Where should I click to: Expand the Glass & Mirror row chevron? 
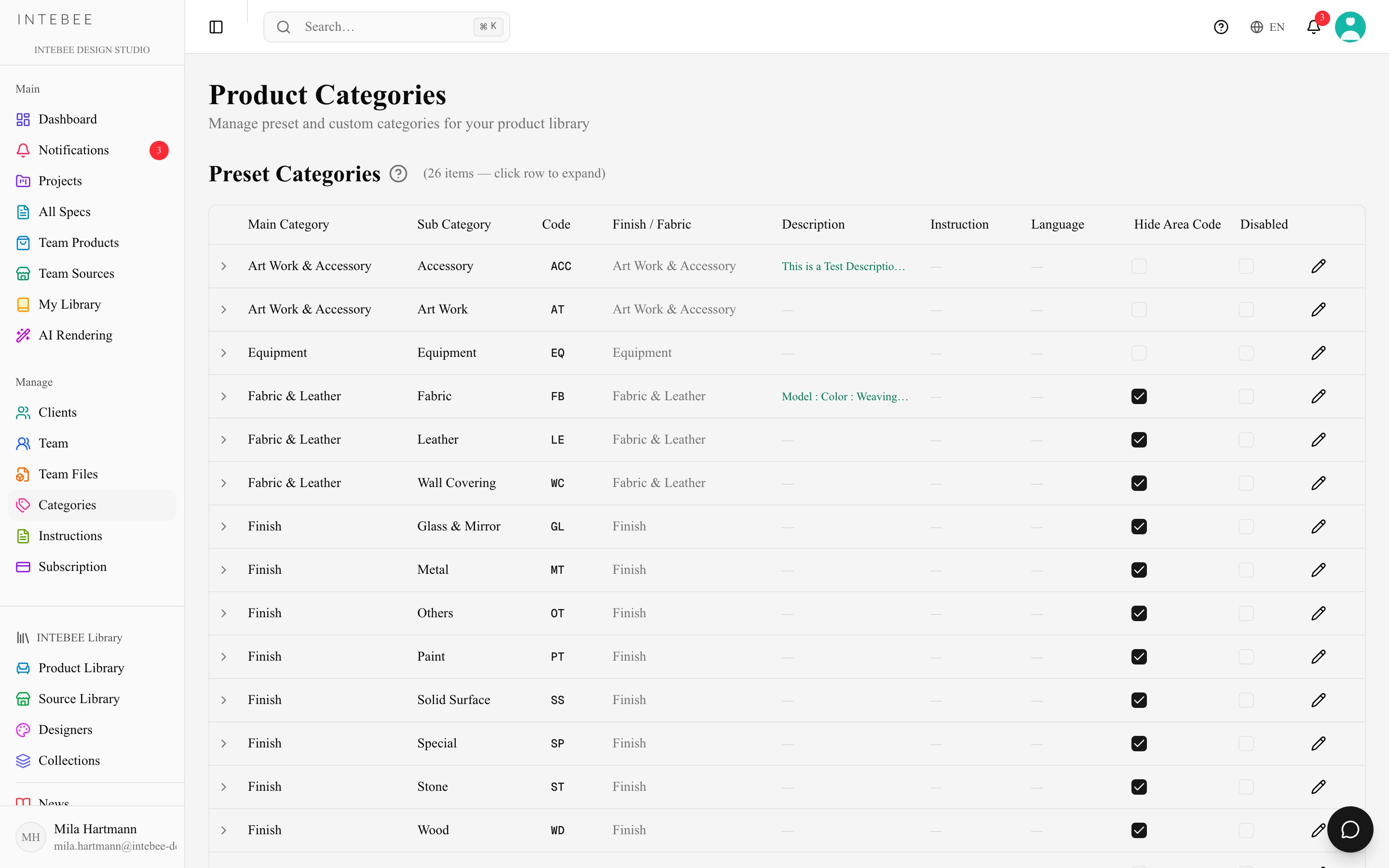coord(224,527)
